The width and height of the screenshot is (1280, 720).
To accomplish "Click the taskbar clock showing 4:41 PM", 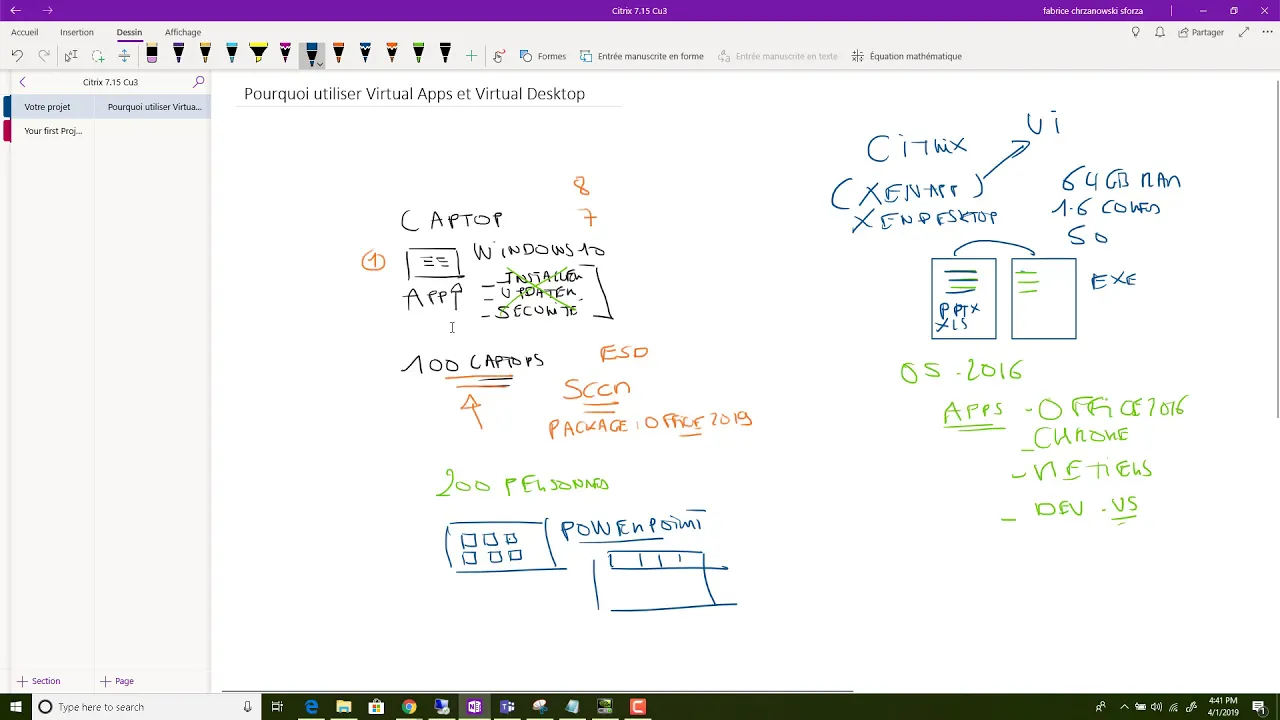I will [1223, 707].
